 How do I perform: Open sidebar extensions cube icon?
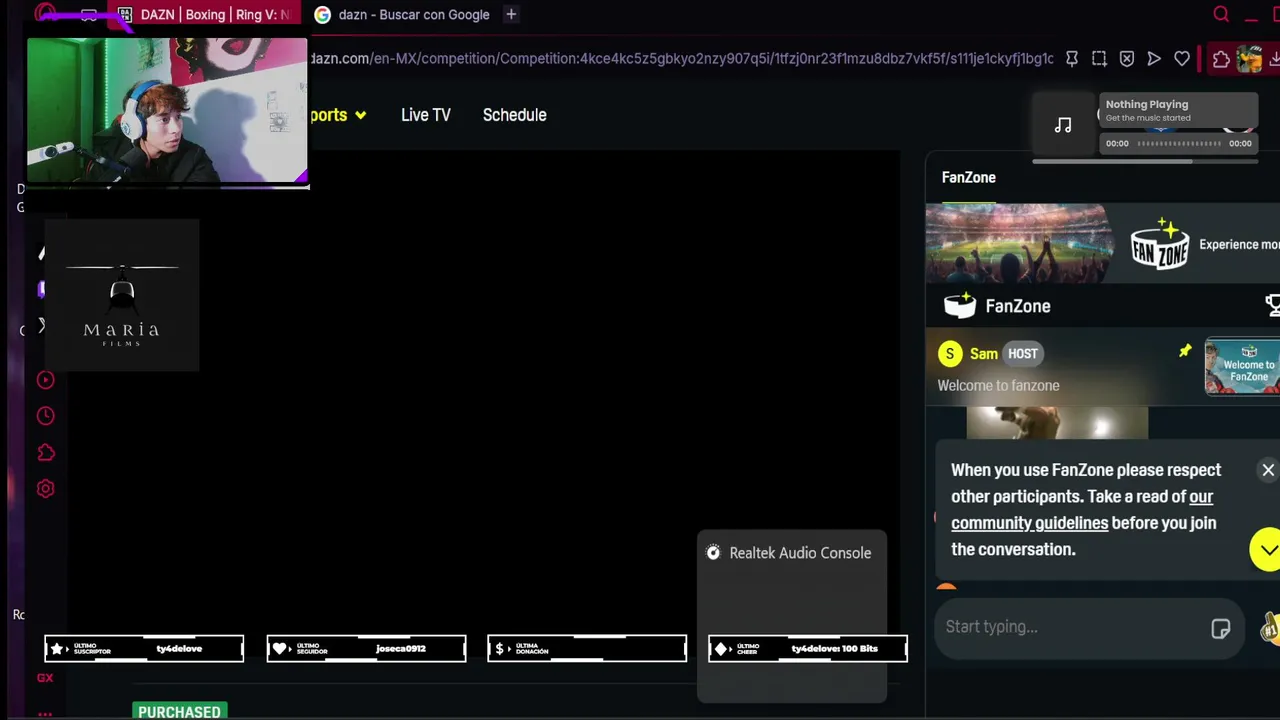(45, 453)
